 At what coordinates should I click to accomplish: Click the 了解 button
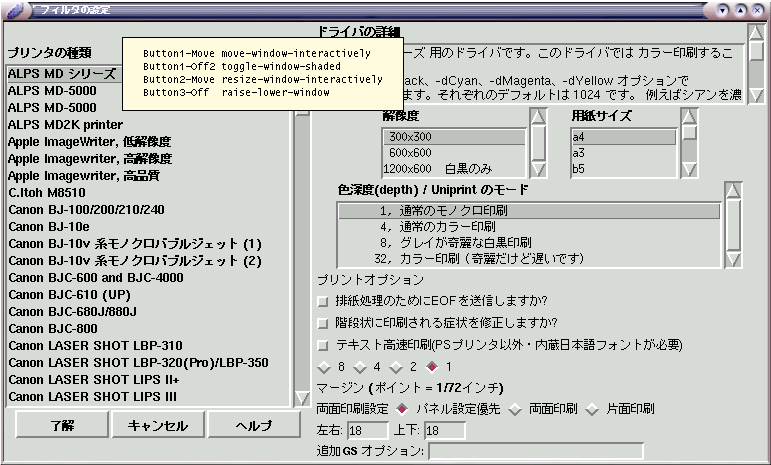tap(62, 425)
